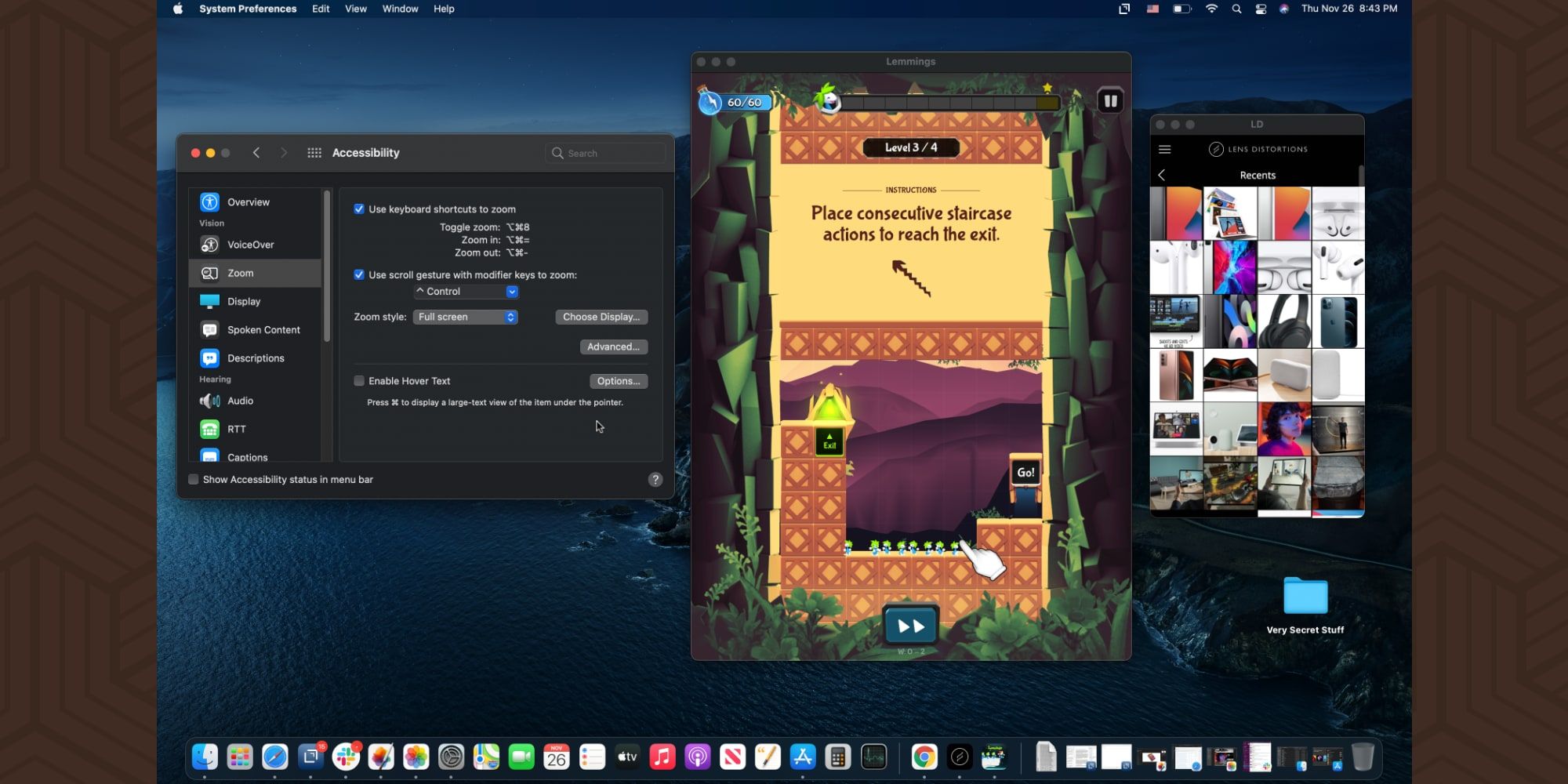This screenshot has height=784, width=1568.
Task: Click the lemming progress bar in Lemmings
Action: (949, 103)
